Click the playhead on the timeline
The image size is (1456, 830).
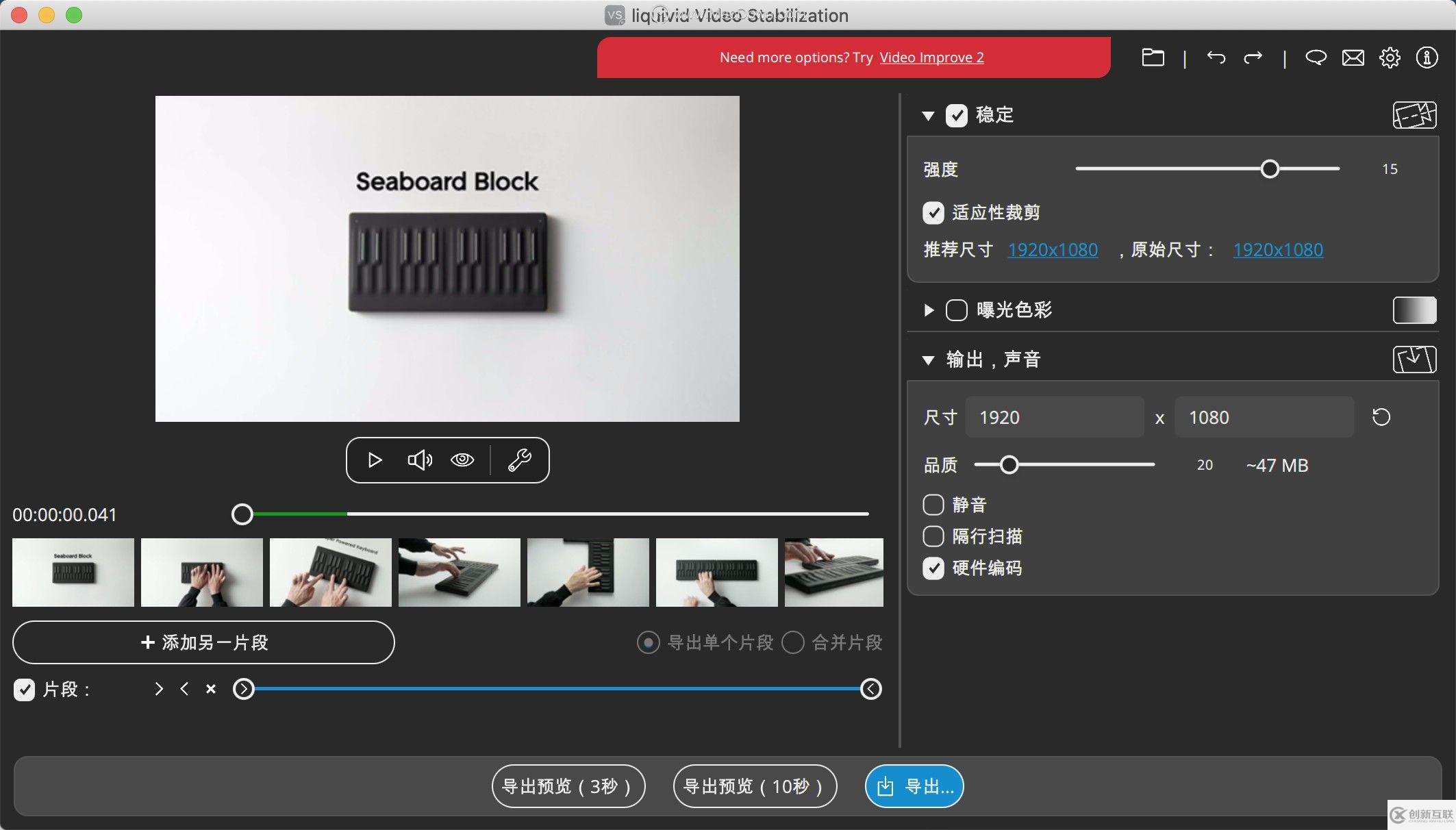coord(242,514)
